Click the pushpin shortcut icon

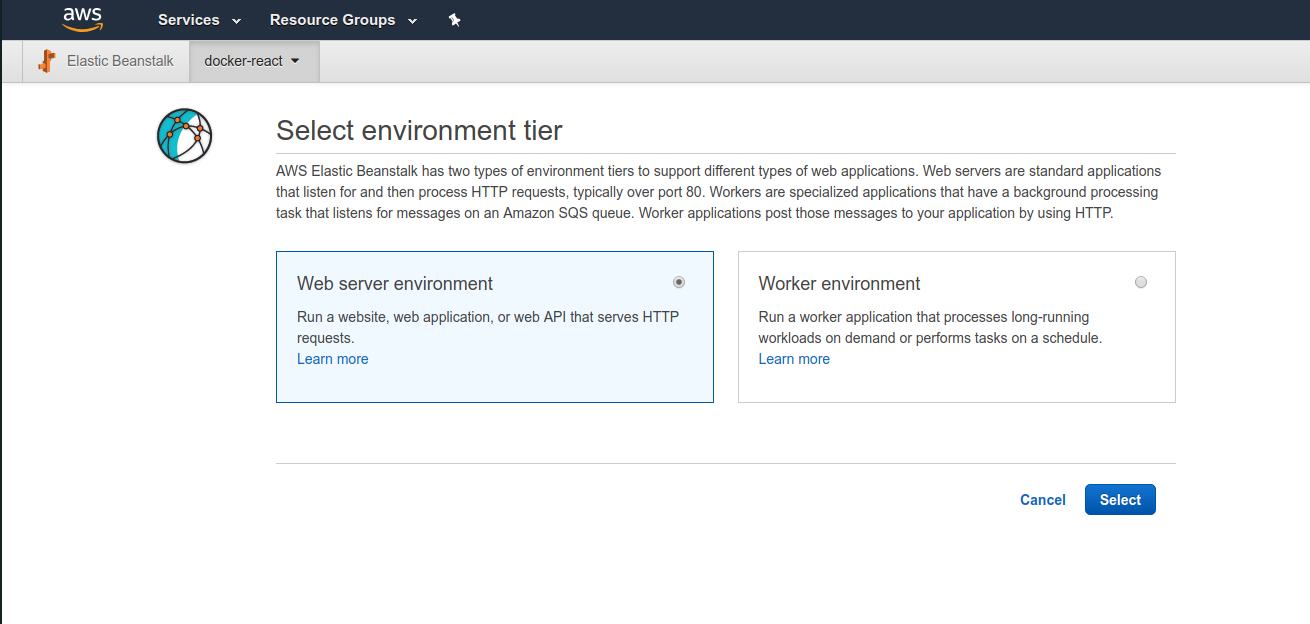click(x=455, y=20)
